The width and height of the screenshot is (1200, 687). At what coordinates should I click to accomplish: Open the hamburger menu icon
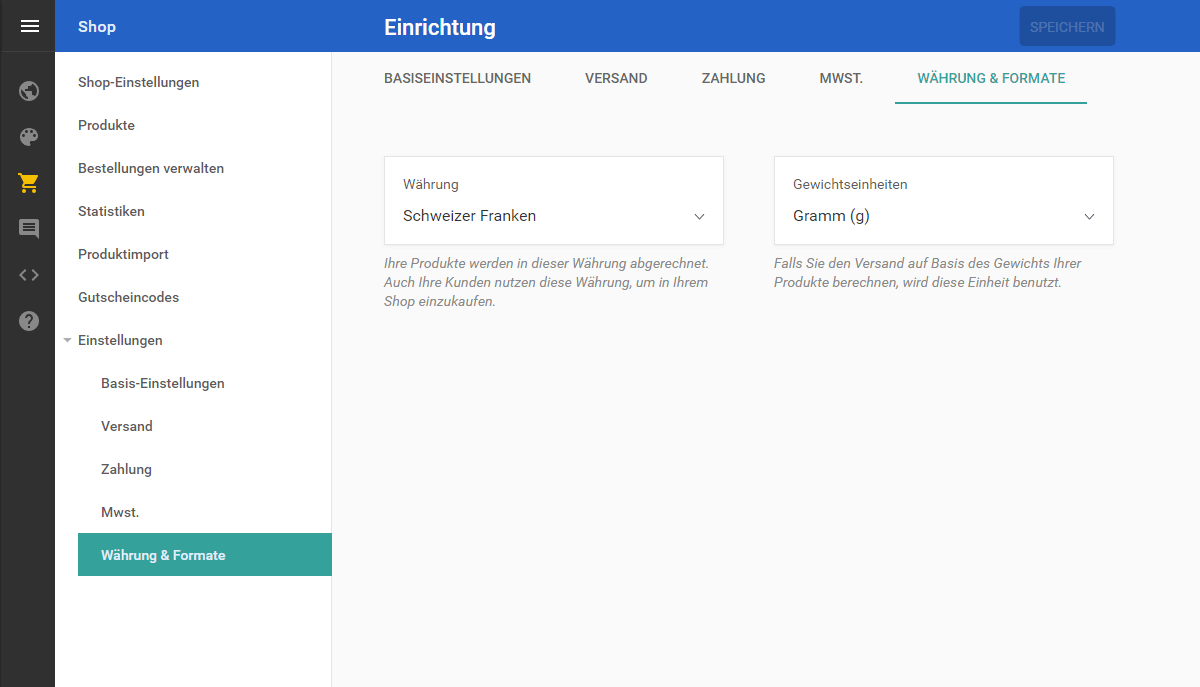click(x=29, y=26)
